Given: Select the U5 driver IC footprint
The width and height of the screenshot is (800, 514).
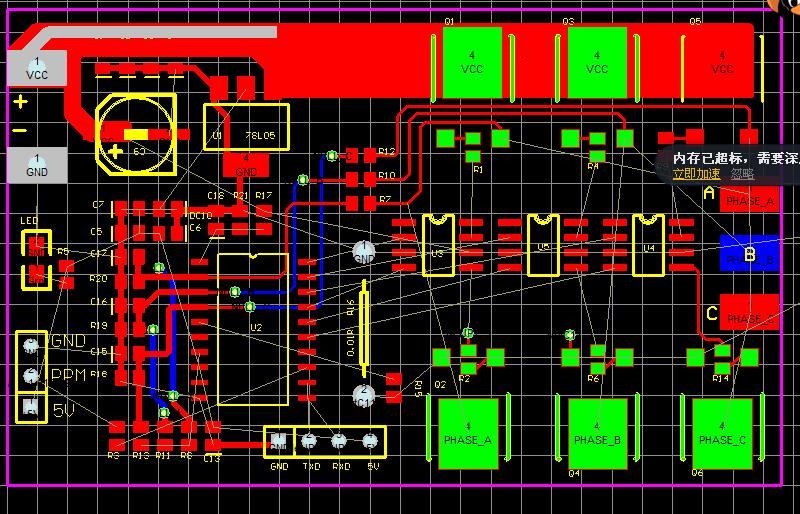Looking at the screenshot, I should point(543,246).
